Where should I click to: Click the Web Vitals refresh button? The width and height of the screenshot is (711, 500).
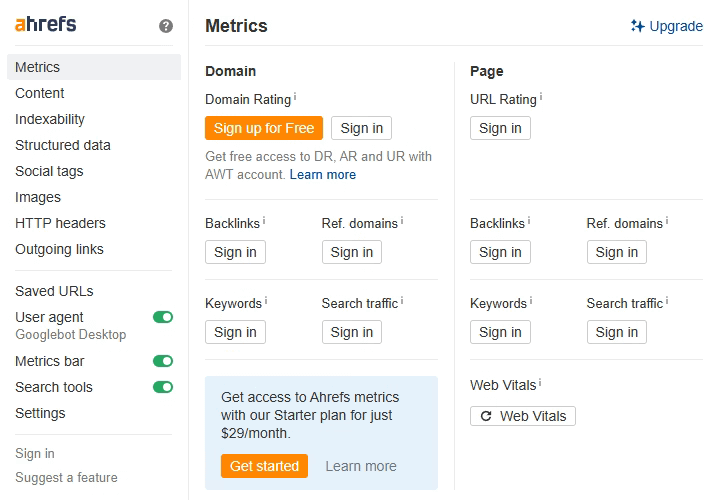point(523,416)
